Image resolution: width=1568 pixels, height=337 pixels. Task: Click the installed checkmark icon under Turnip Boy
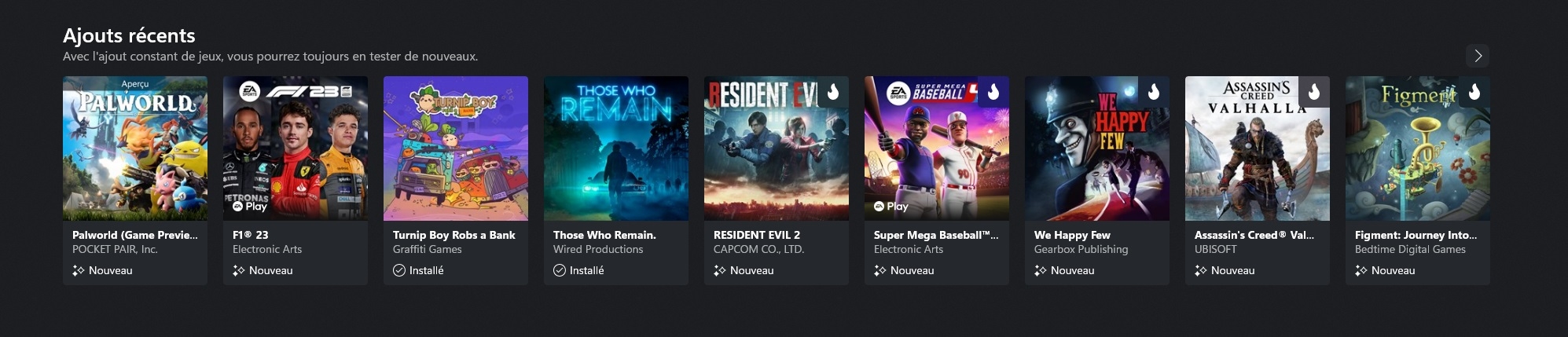coord(399,270)
